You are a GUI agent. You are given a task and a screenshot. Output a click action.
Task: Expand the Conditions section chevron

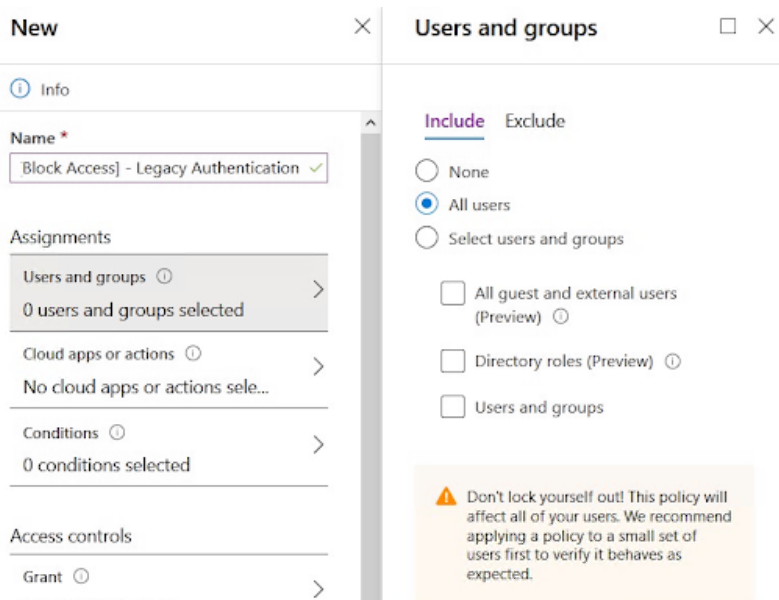point(318,445)
